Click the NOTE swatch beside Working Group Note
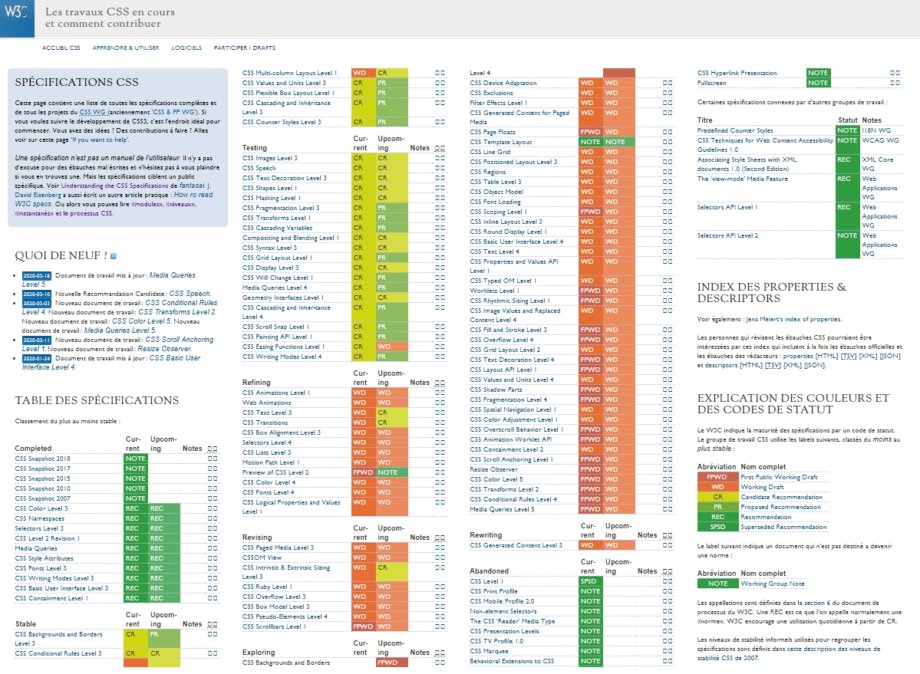The width and height of the screenshot is (920, 674). [717, 584]
